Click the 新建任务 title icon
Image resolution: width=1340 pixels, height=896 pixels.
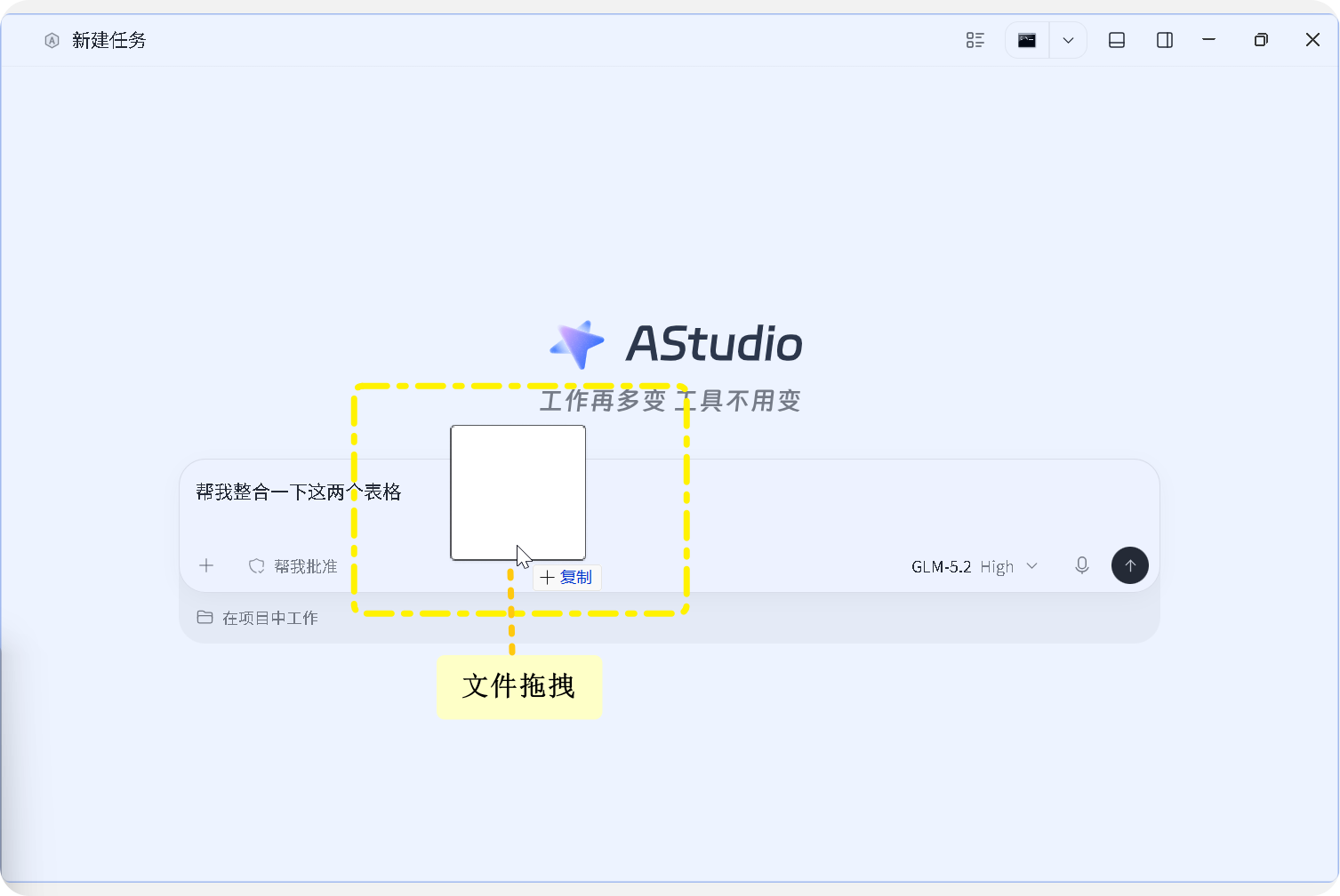[52, 40]
